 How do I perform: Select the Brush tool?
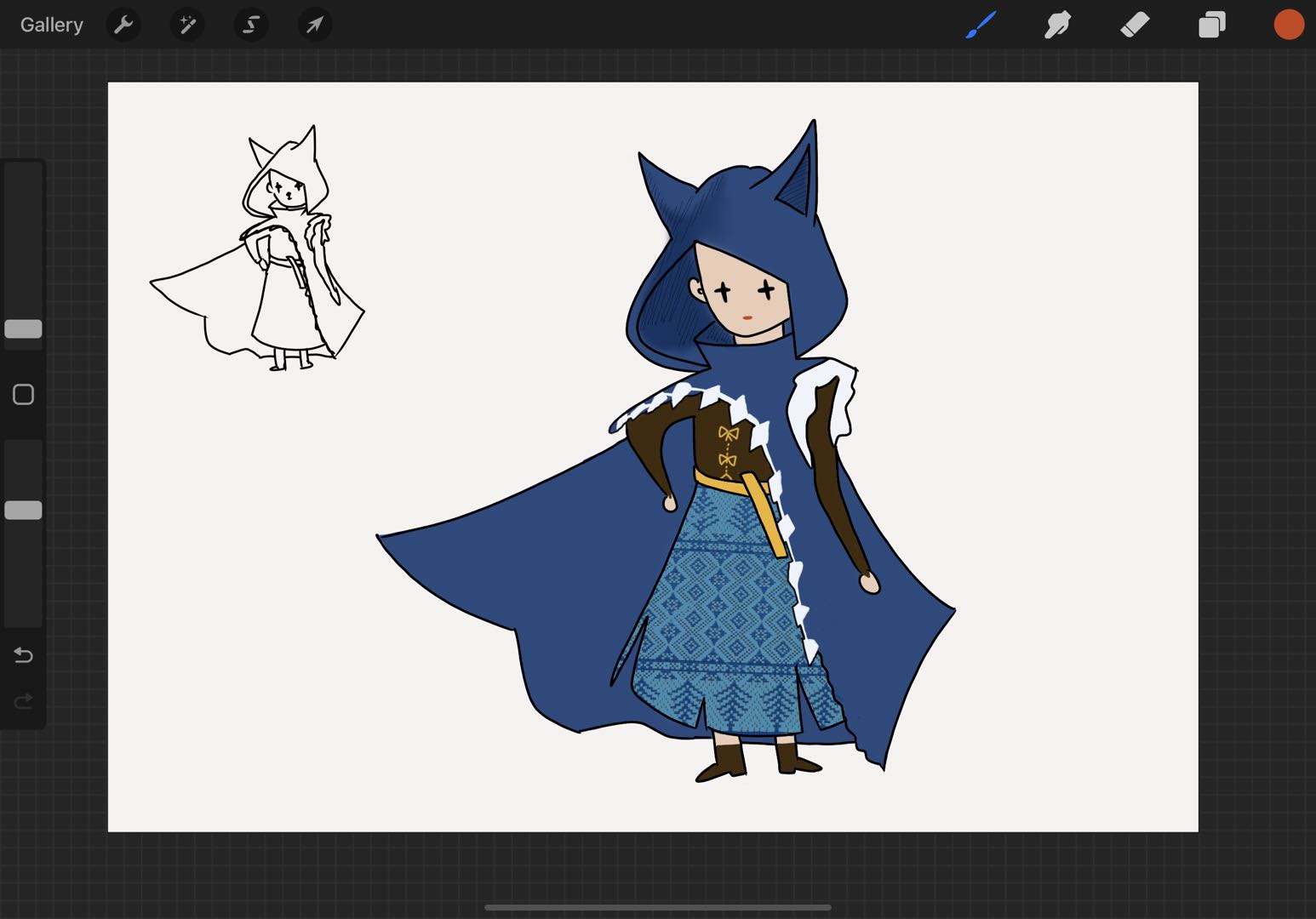981,25
